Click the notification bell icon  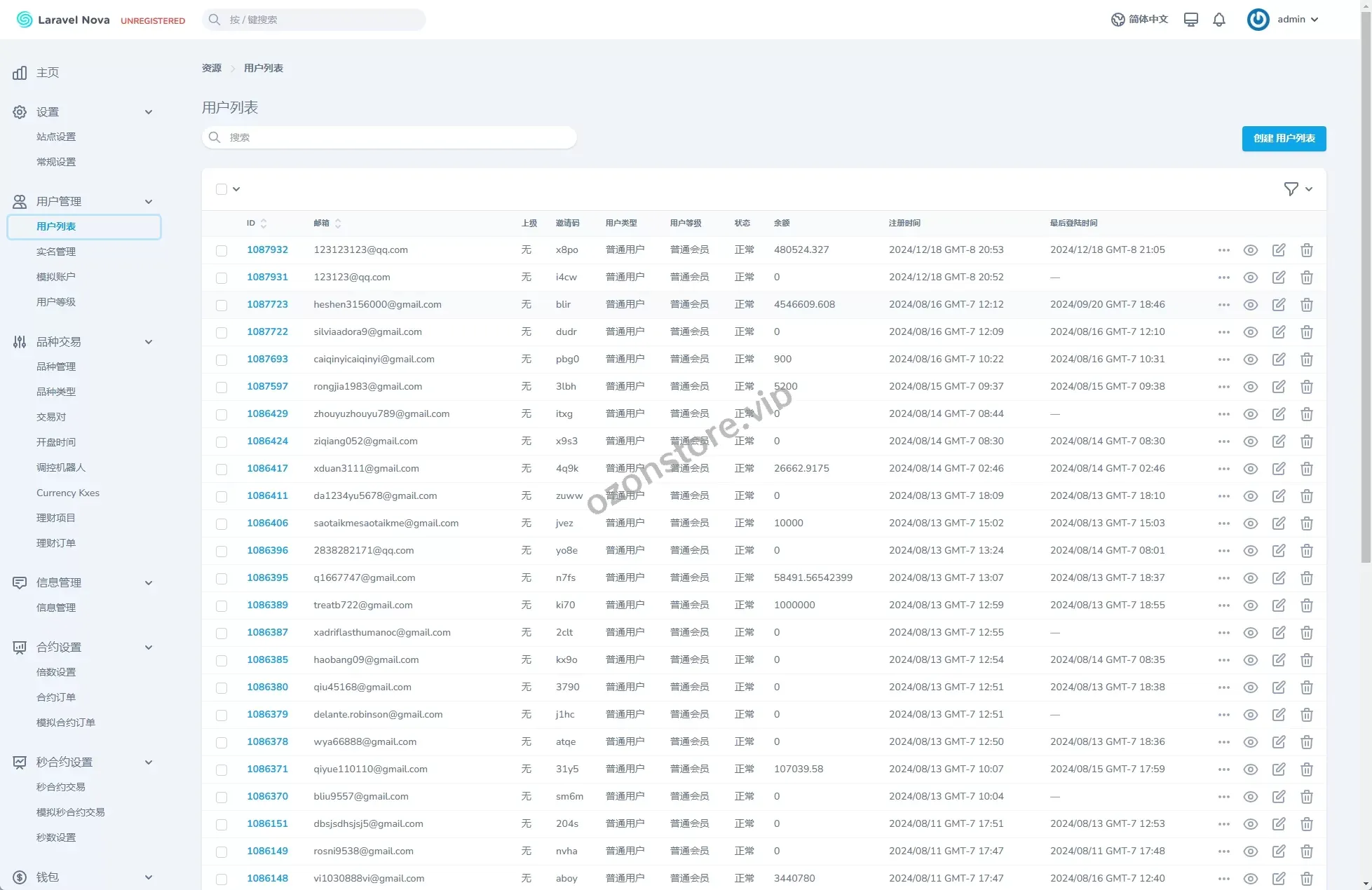click(x=1219, y=20)
